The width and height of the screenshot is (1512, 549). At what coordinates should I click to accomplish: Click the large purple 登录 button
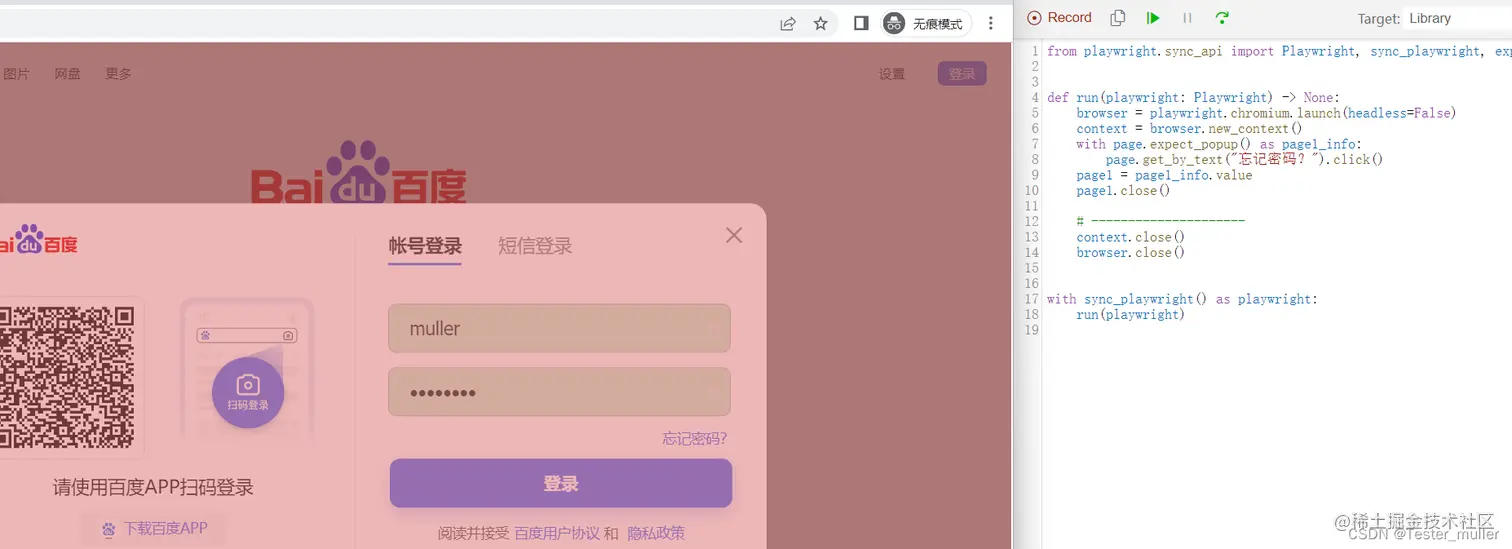point(561,484)
